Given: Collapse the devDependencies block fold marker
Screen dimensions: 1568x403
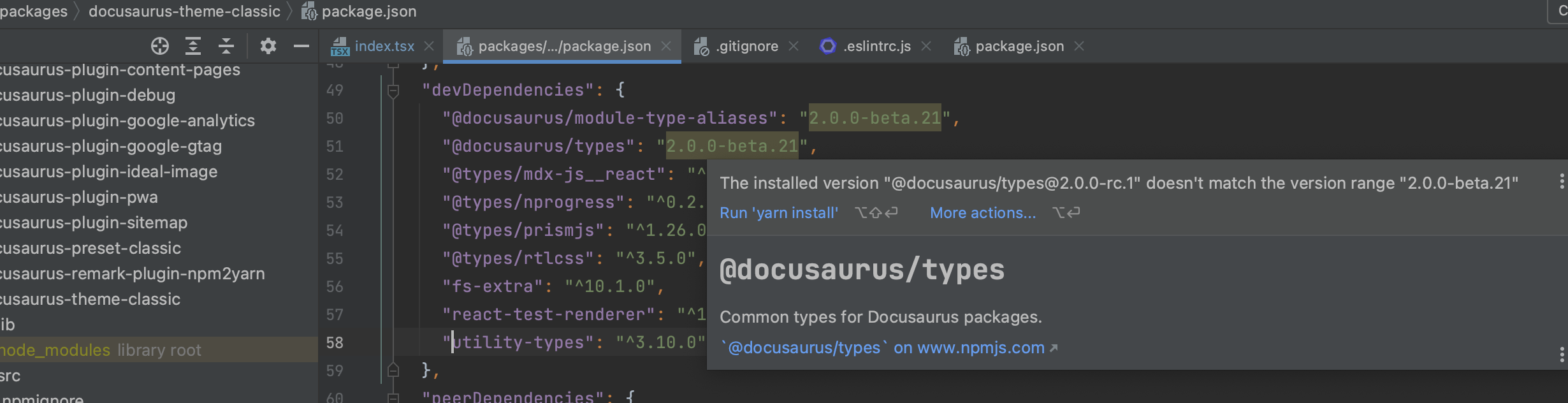Looking at the screenshot, I should pos(393,91).
